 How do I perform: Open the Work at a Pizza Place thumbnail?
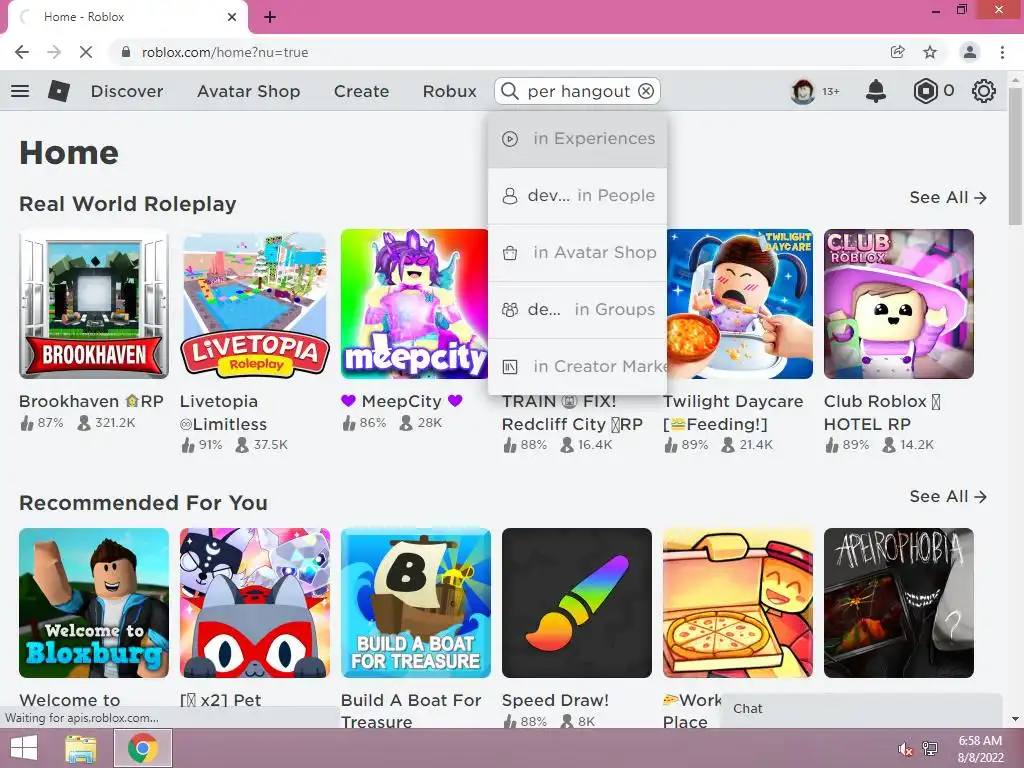[738, 603]
